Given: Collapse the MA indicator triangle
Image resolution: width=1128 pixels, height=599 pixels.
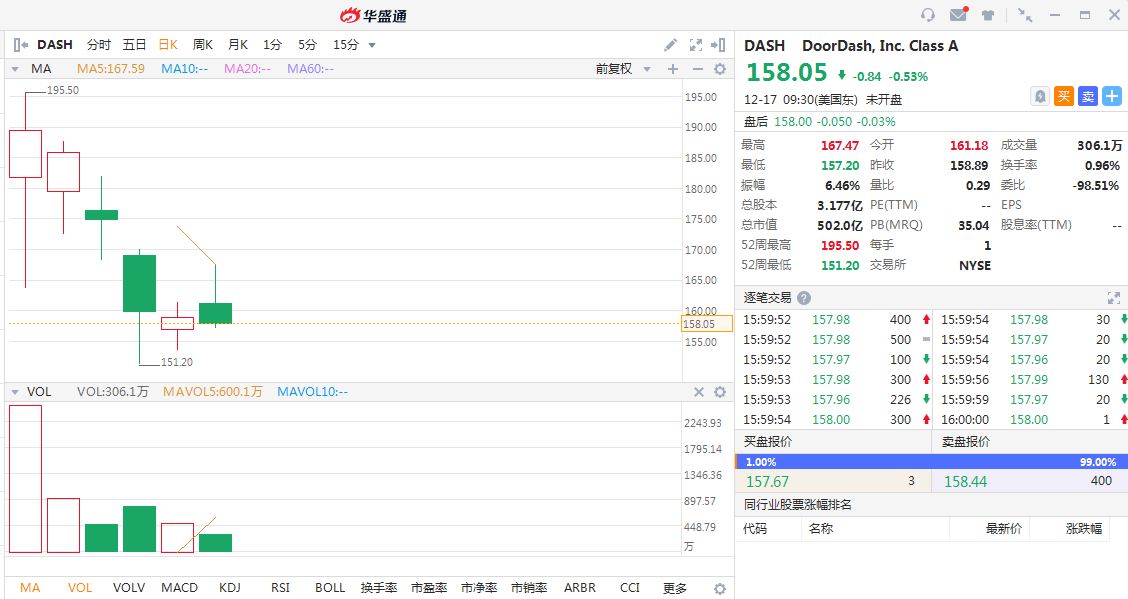Looking at the screenshot, I should coord(15,69).
